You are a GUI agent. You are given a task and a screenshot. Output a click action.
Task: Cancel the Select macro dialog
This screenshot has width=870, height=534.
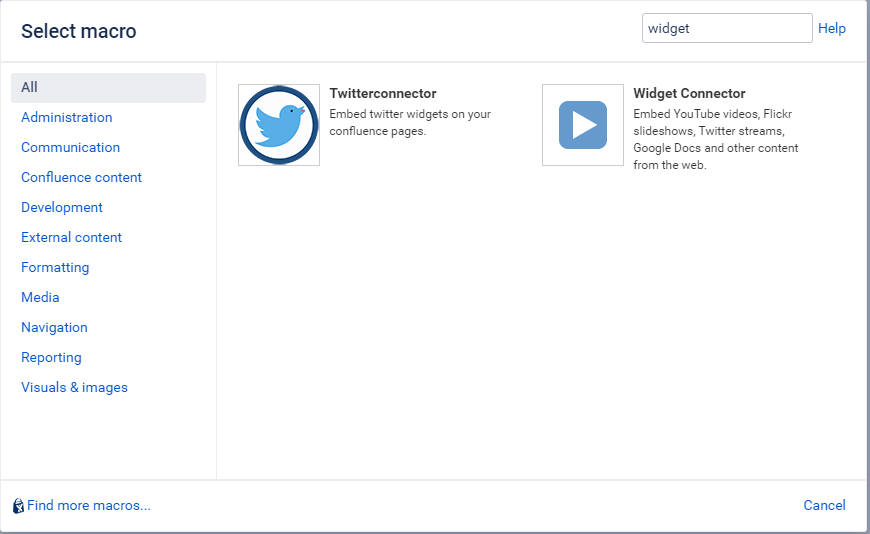click(x=825, y=505)
